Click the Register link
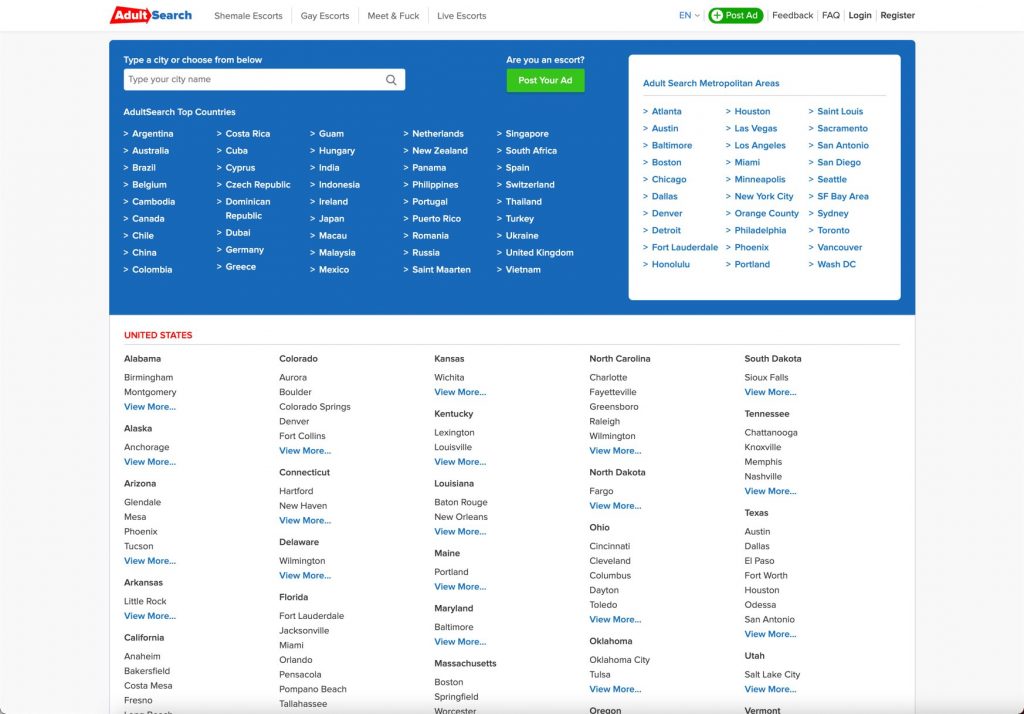The width and height of the screenshot is (1024, 714). coord(897,15)
